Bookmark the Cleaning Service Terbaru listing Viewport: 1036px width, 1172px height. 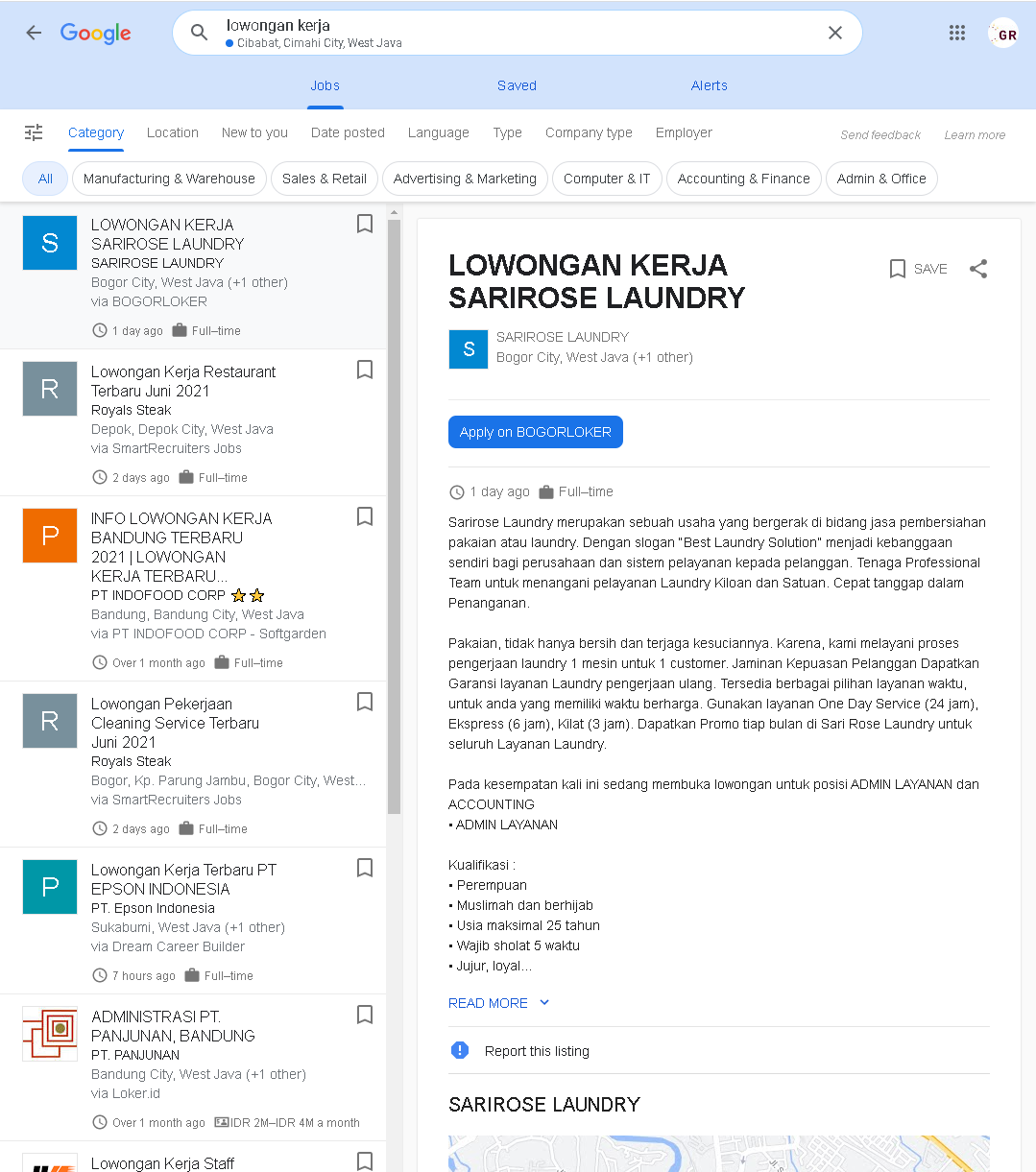(365, 702)
